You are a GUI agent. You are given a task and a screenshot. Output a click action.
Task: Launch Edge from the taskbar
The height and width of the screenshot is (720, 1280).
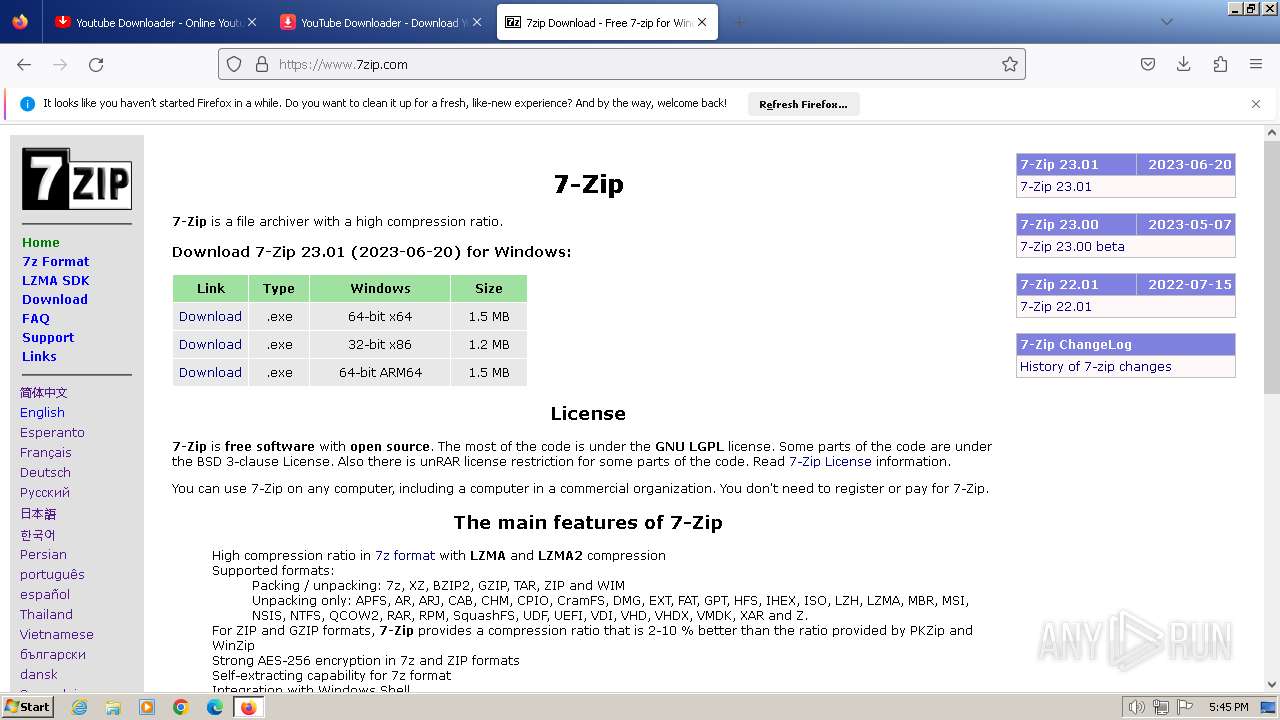coord(215,707)
